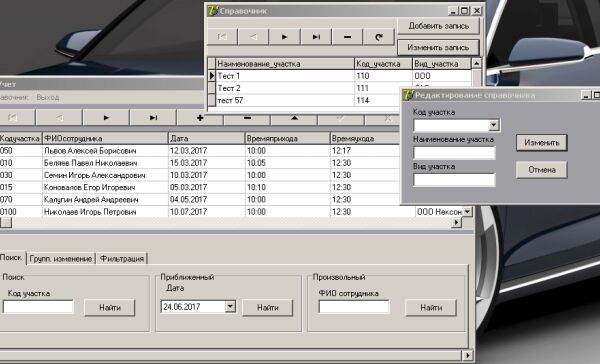Click Добавить запись button

click(x=439, y=26)
